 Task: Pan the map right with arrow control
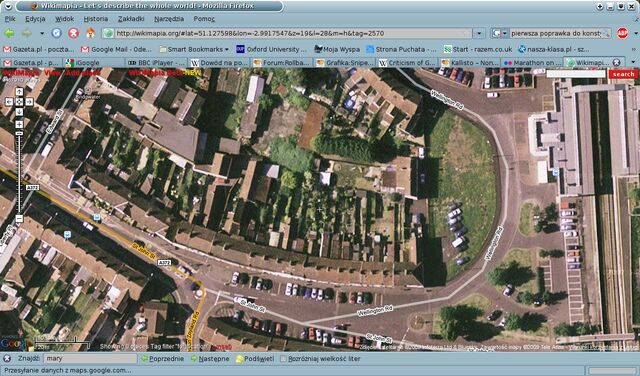coord(29,102)
